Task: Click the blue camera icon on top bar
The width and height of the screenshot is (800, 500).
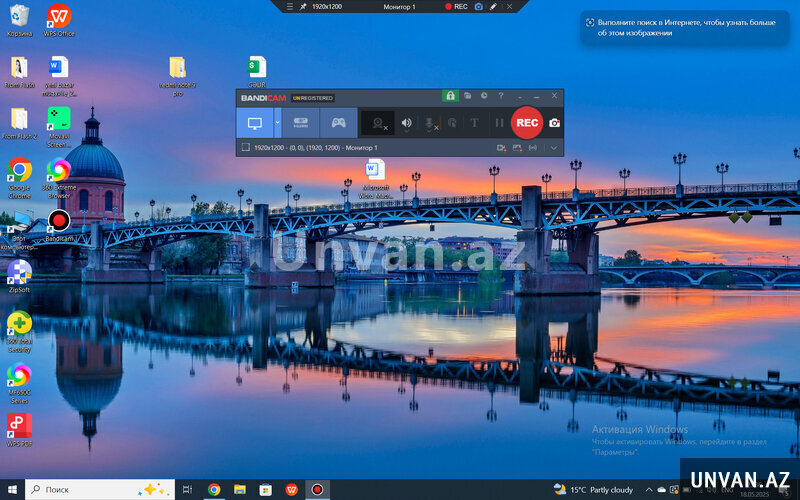Action: coord(479,7)
